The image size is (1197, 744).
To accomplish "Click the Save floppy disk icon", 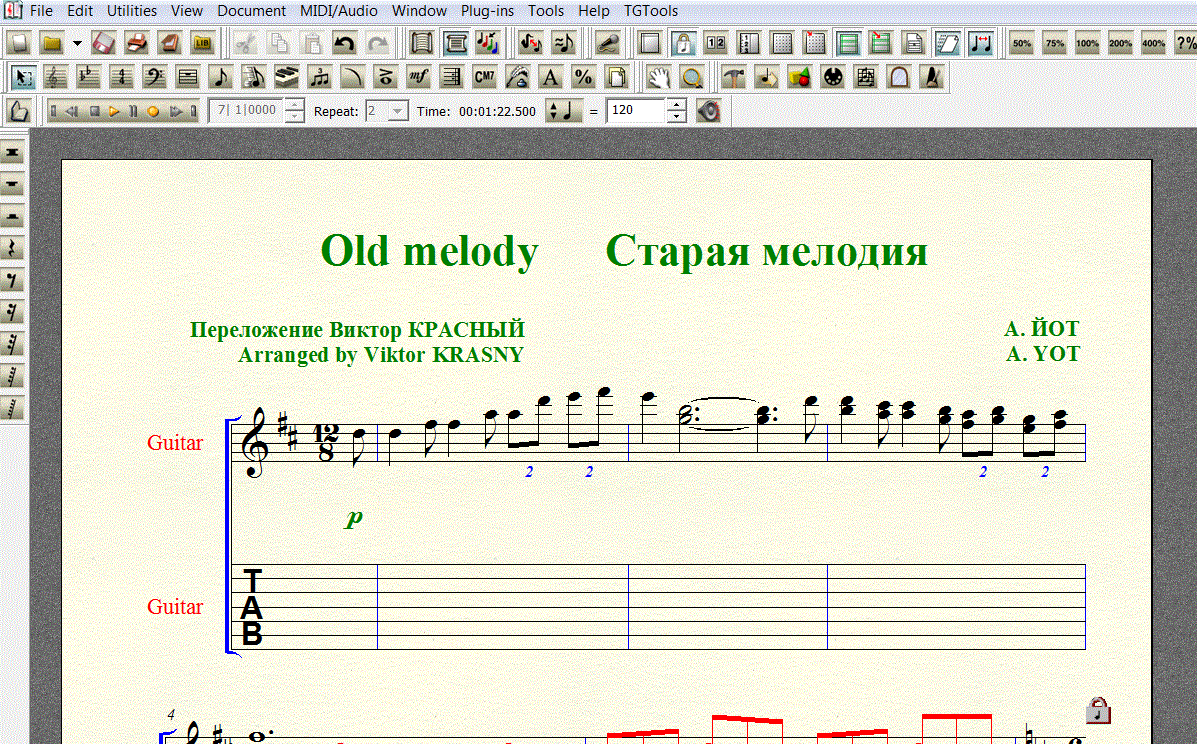I will click(103, 43).
